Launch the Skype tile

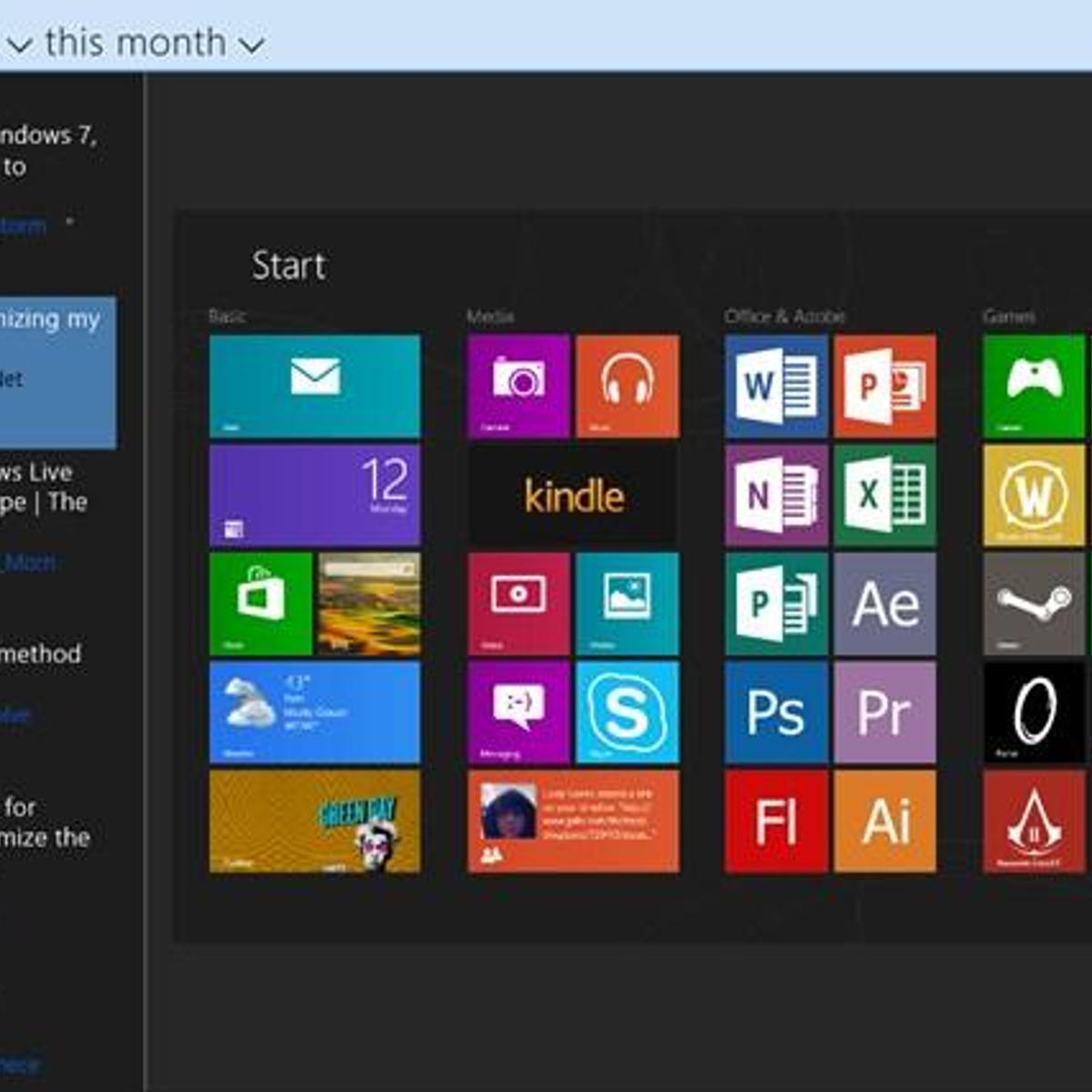628,713
